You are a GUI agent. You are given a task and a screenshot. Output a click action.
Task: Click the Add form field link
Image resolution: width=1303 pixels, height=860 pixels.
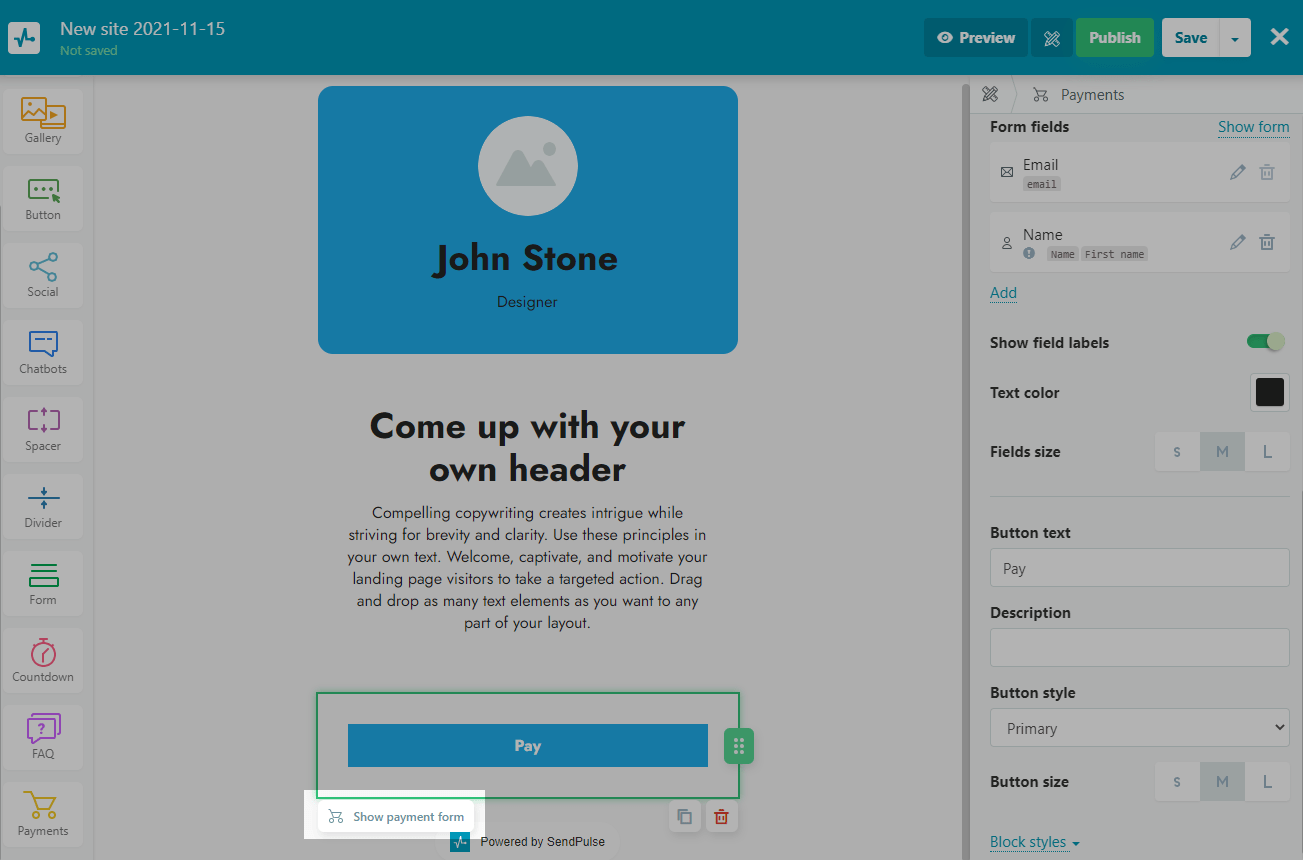click(1003, 293)
